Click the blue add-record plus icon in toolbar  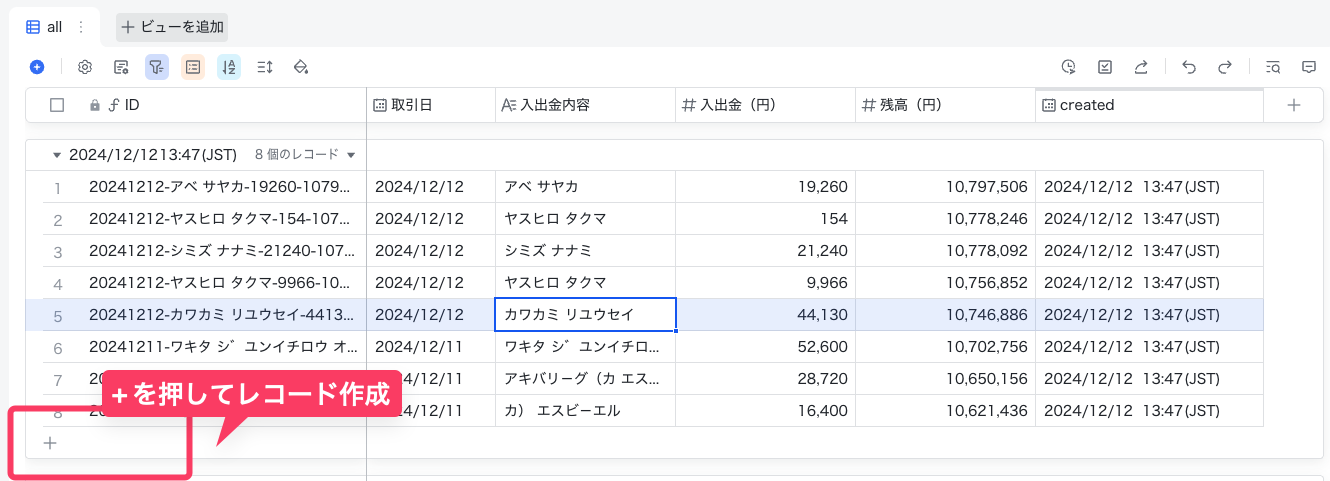[37, 67]
